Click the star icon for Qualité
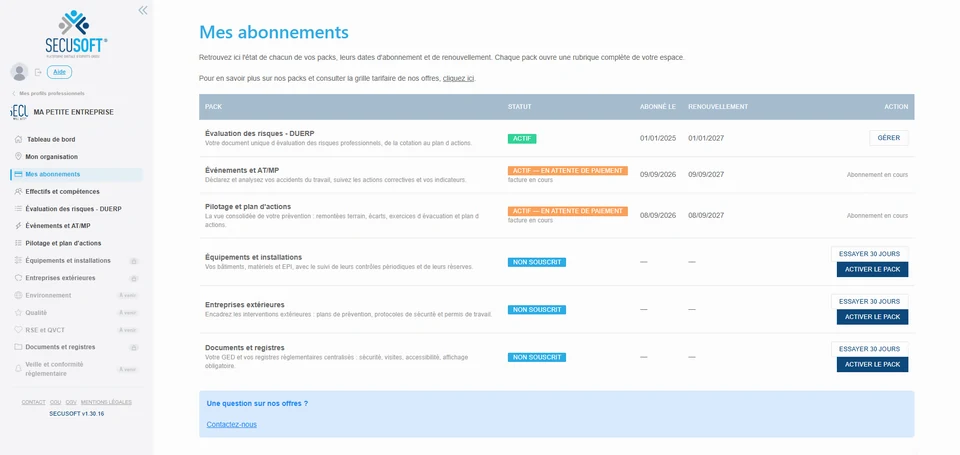 tap(18, 312)
